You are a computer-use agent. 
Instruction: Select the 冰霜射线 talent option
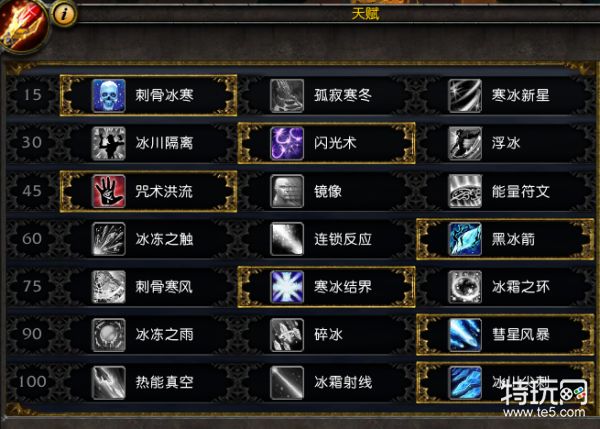click(x=326, y=383)
